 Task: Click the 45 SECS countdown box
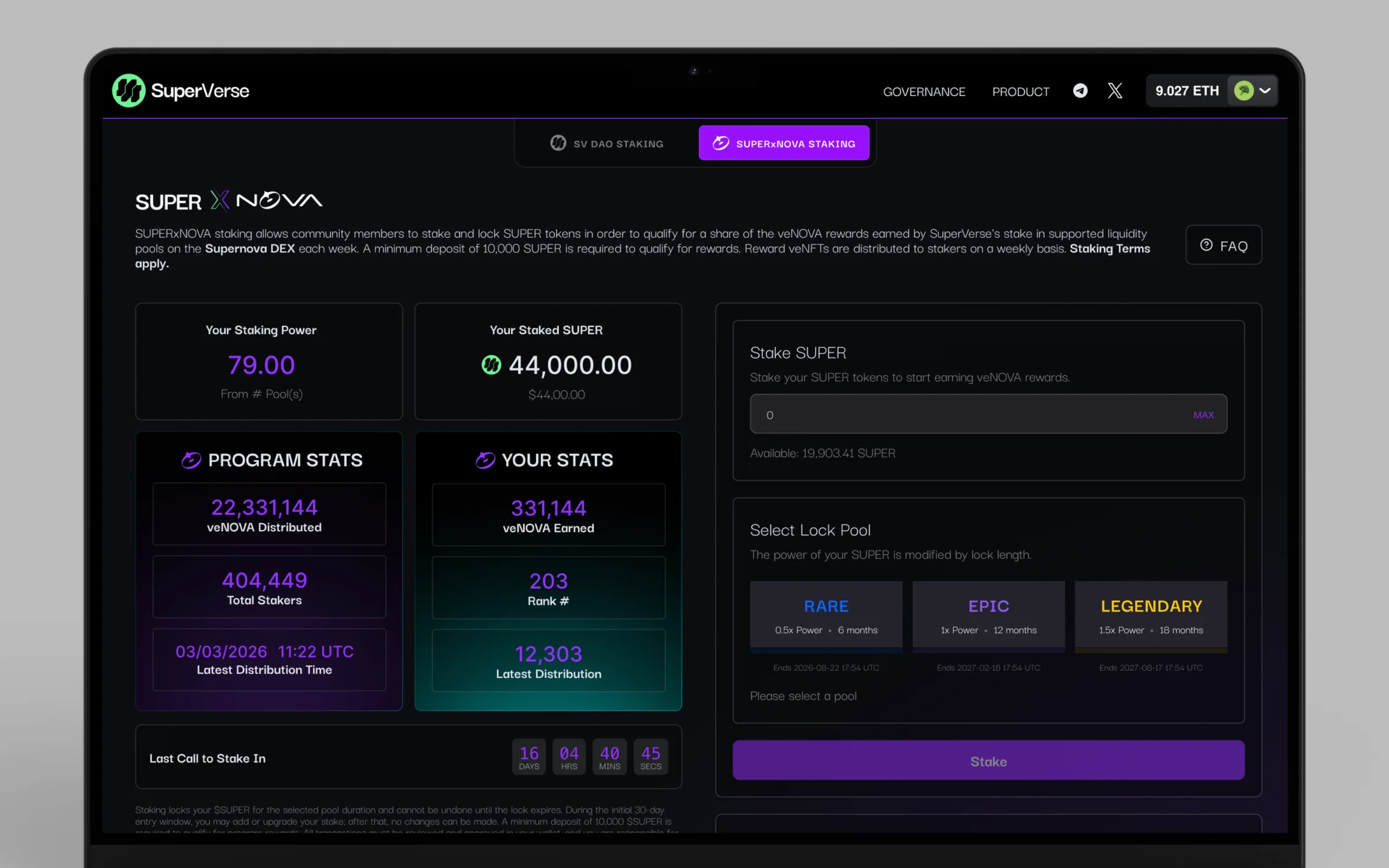(651, 757)
